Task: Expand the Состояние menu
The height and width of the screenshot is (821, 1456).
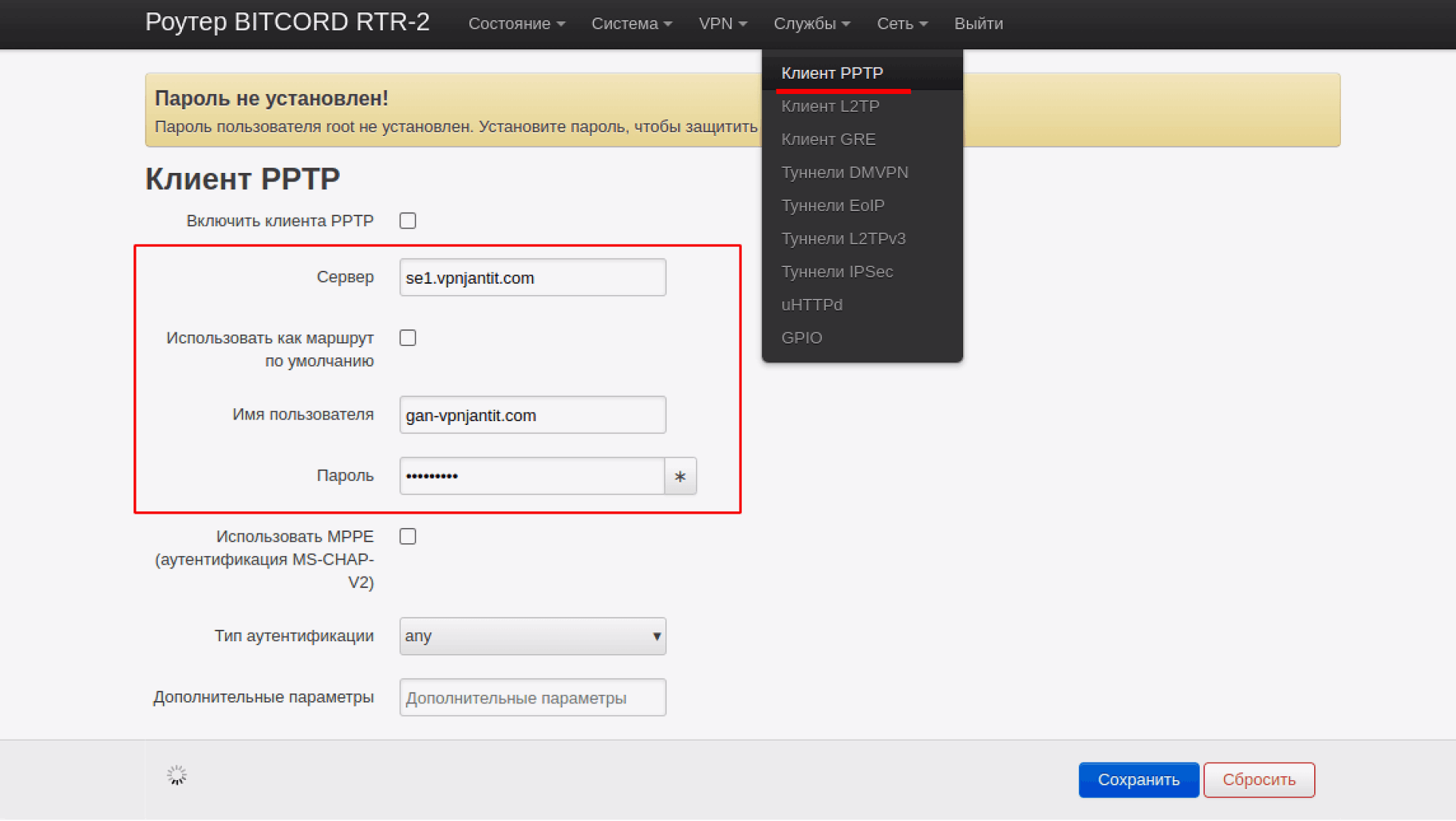Action: [x=516, y=24]
